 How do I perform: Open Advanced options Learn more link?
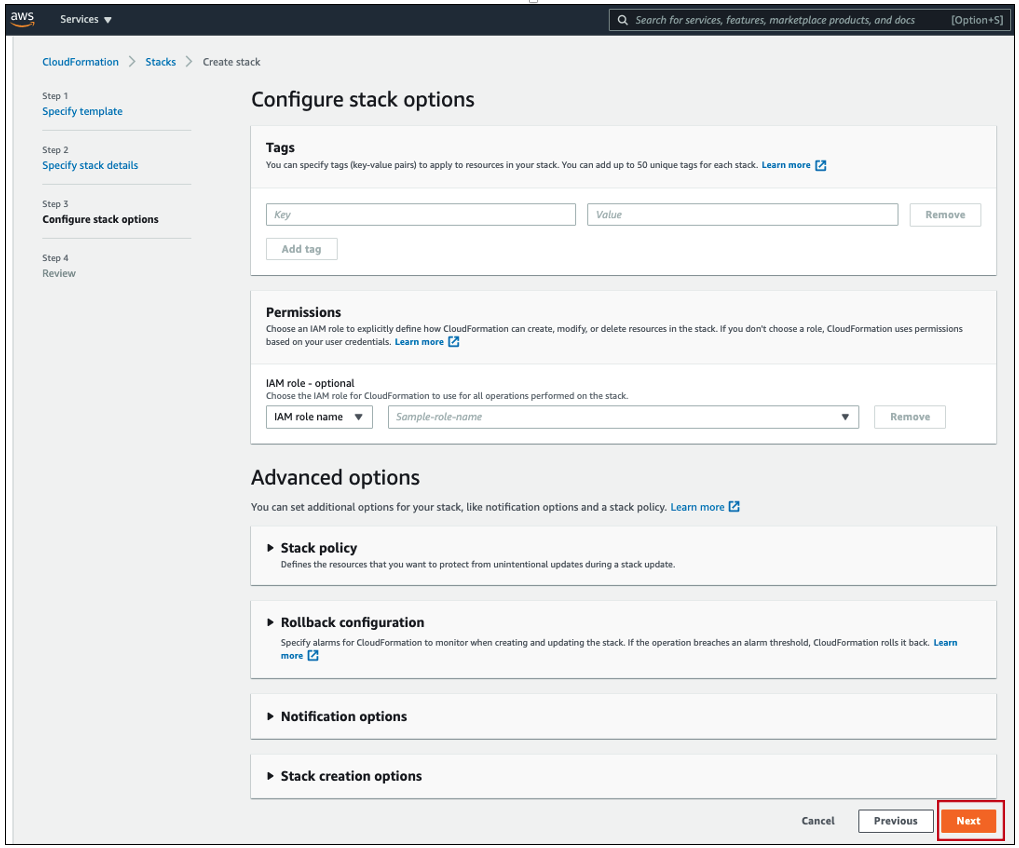coord(697,507)
